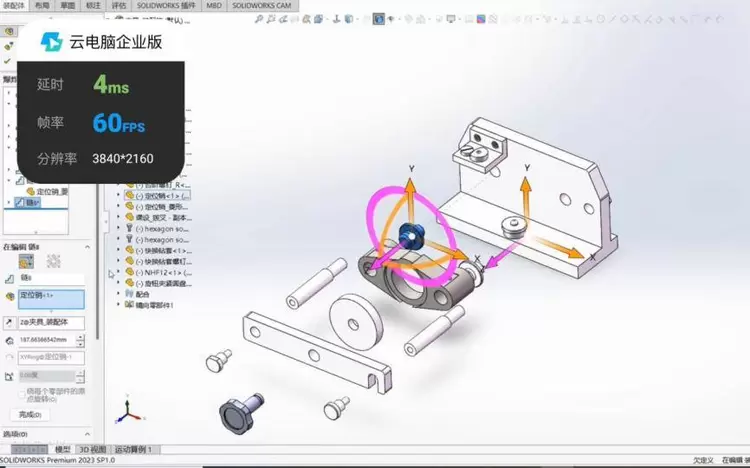Click the reverse direction icon beside Z@夹具_装配体
The width and height of the screenshot is (750, 468).
[x=9, y=323]
